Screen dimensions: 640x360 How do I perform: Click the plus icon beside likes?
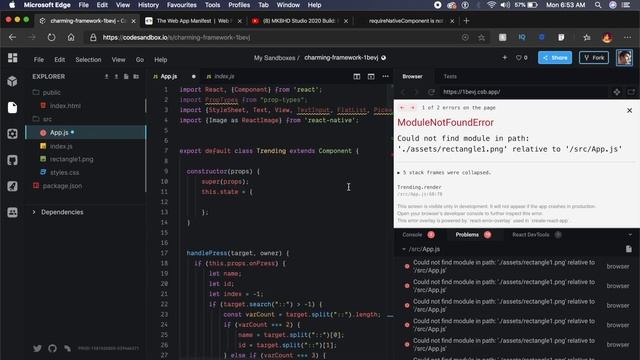click(x=504, y=58)
